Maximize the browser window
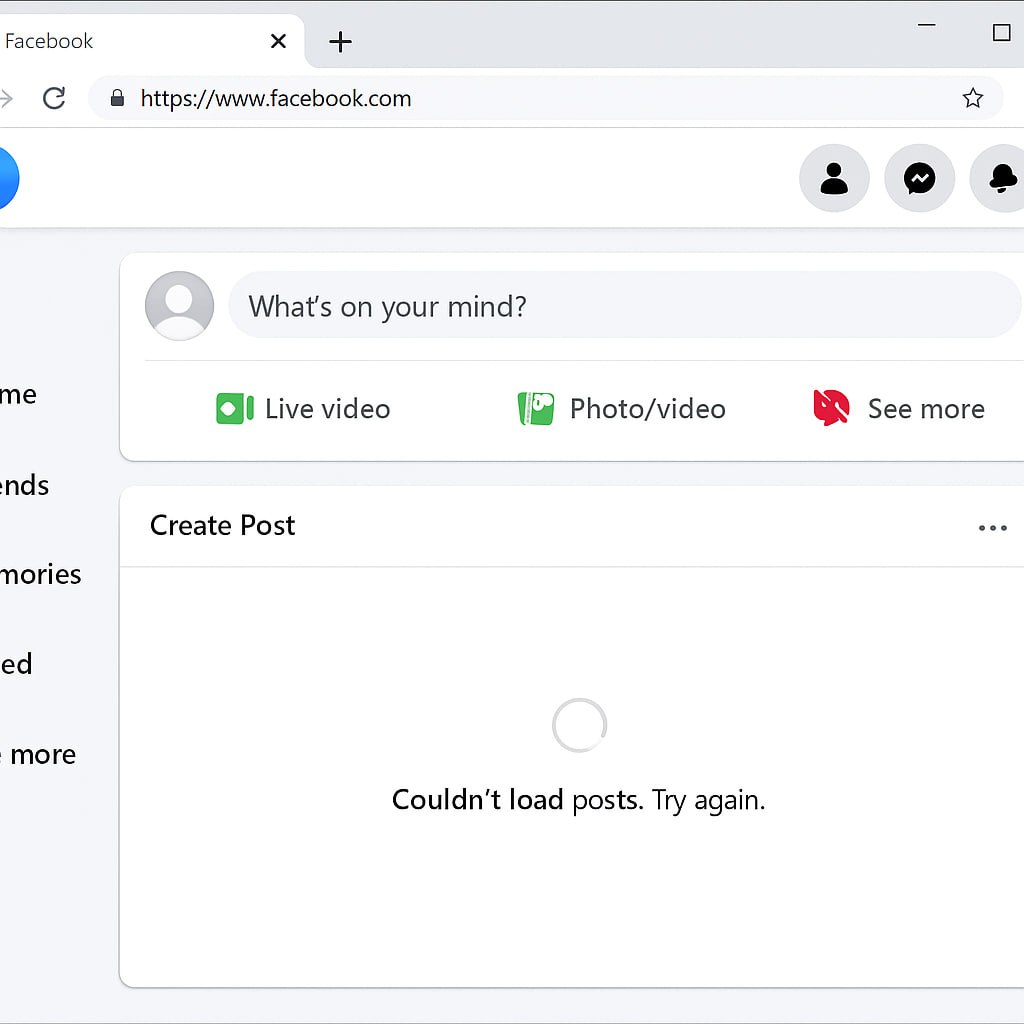The image size is (1024, 1024). 1001,33
